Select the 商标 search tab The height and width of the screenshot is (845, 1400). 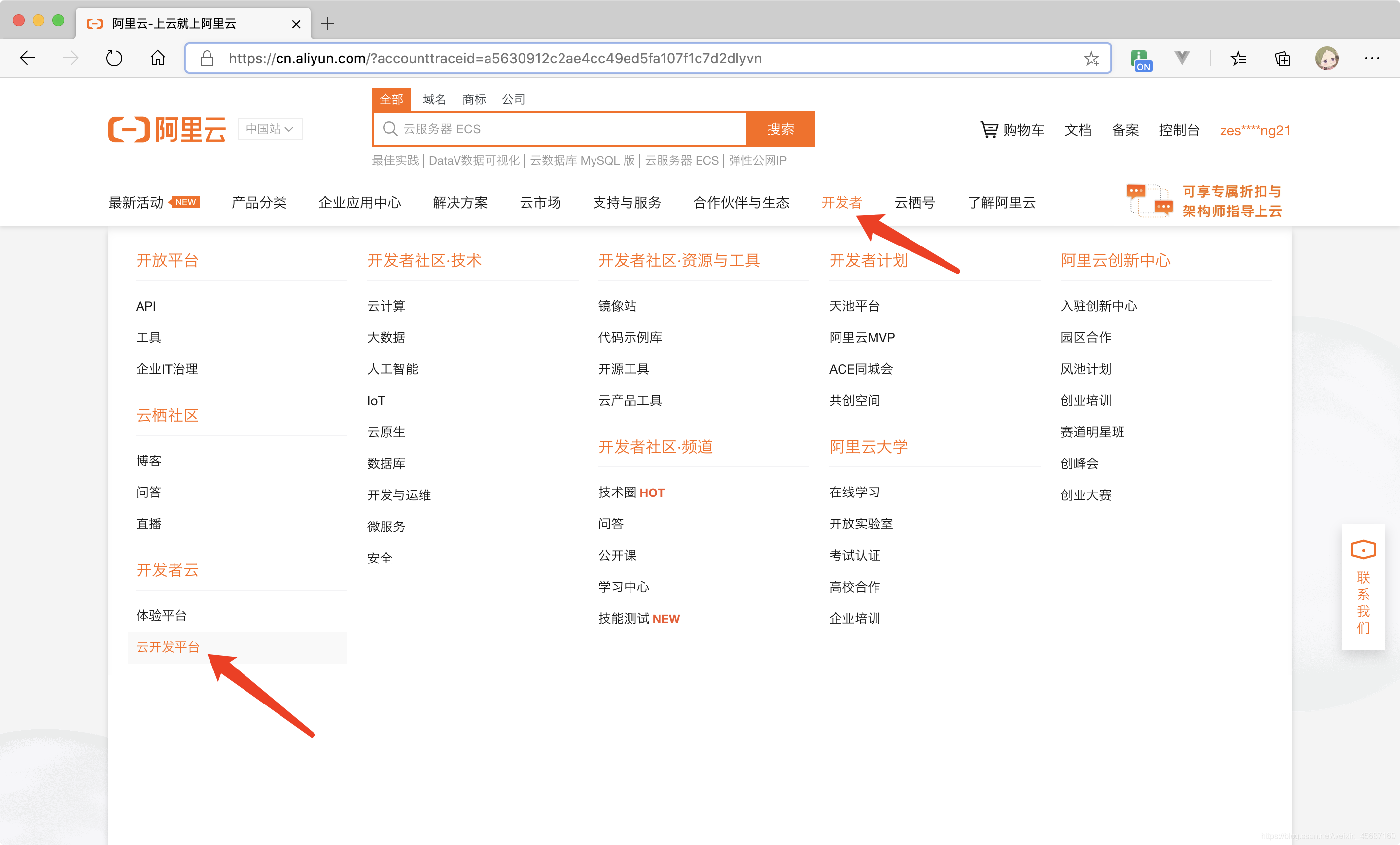[x=474, y=99]
